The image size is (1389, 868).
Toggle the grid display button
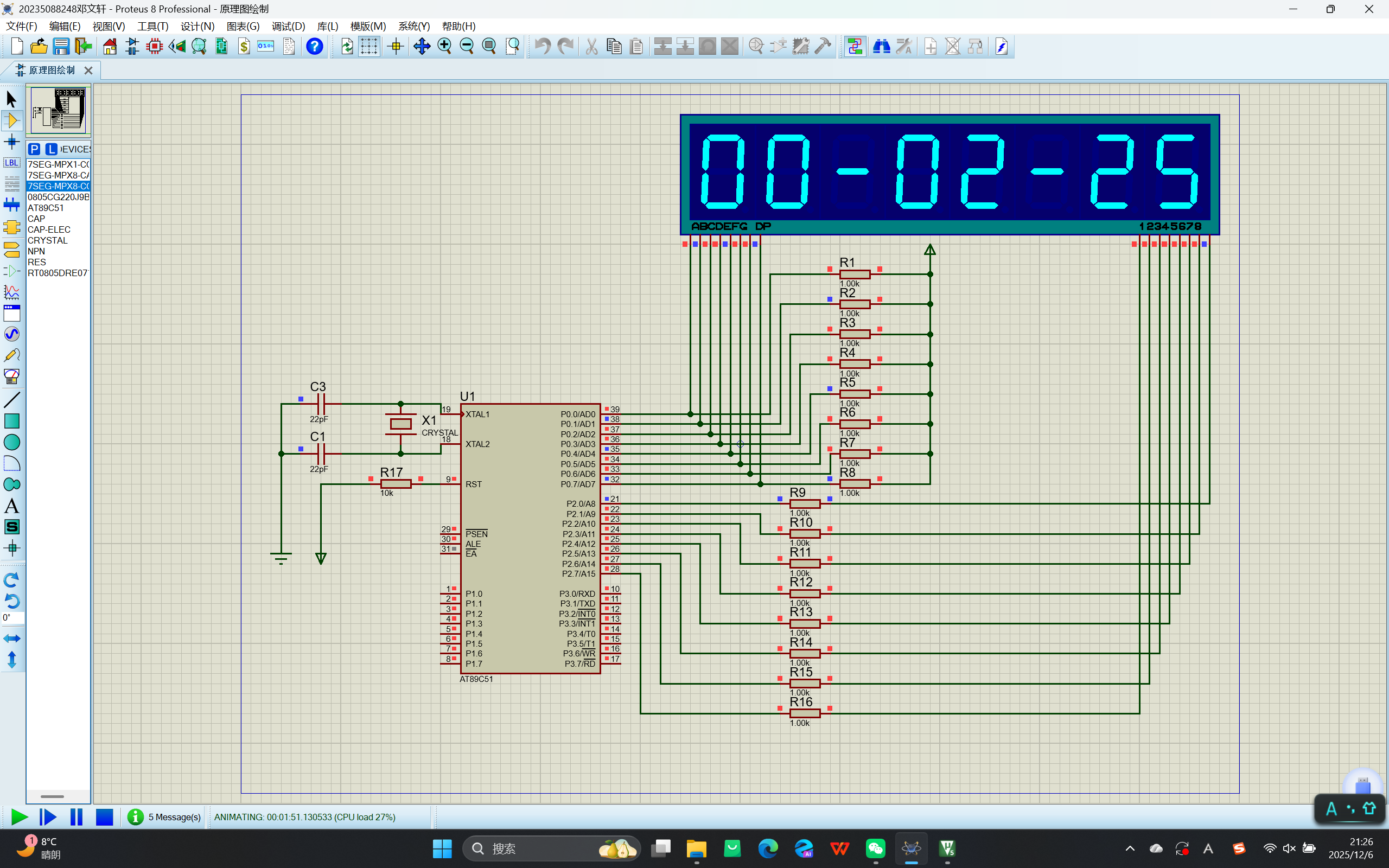(x=369, y=47)
